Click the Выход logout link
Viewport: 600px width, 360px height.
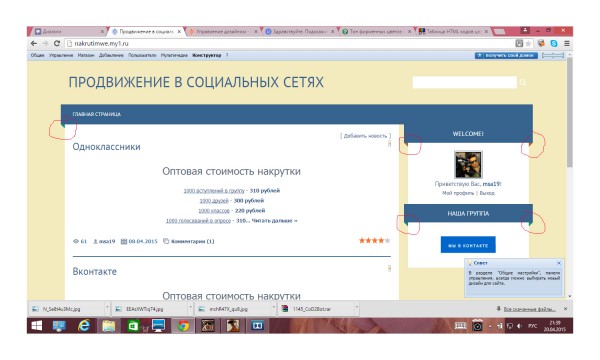click(x=487, y=193)
